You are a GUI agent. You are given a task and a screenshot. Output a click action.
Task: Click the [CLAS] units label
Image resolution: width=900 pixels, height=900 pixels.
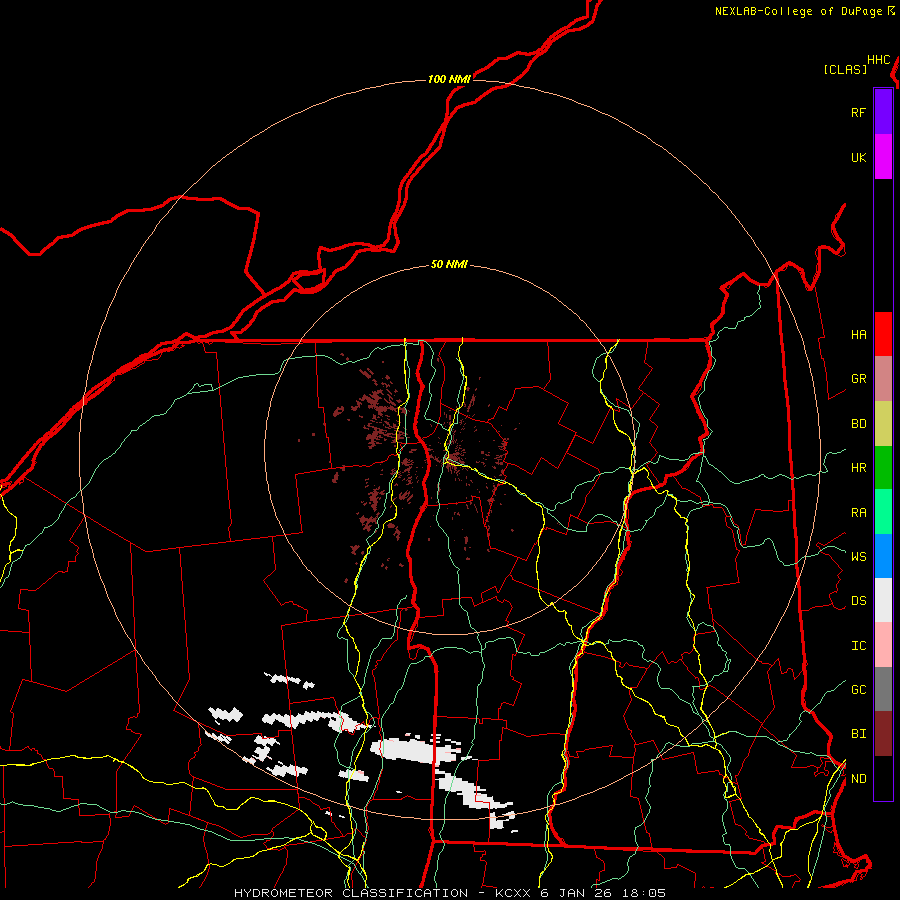click(845, 69)
